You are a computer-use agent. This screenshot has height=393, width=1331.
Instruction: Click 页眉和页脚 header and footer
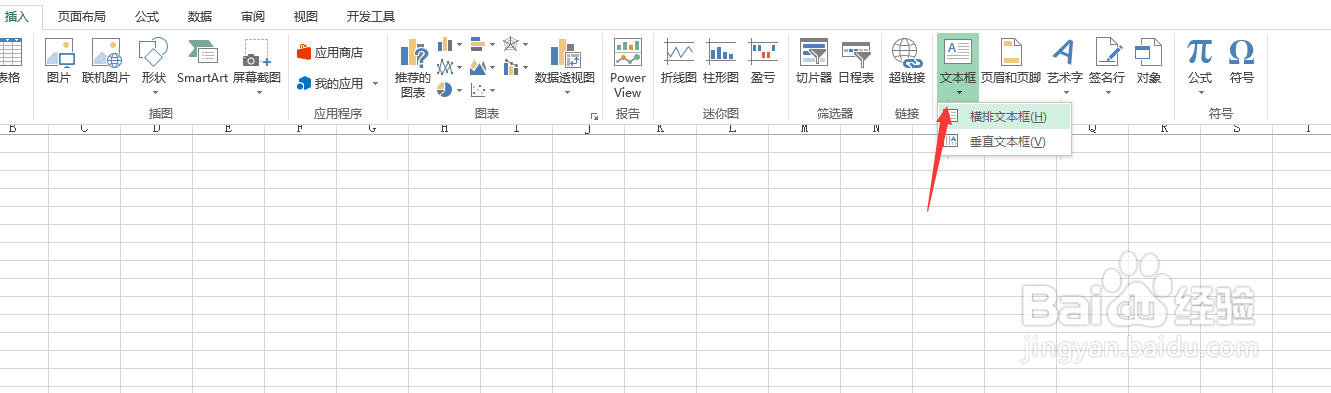coord(1011,61)
